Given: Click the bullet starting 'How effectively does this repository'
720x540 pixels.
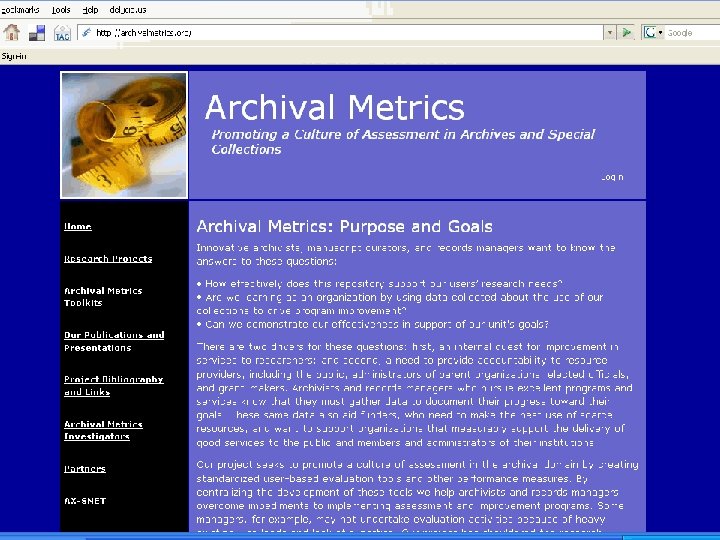Looking at the screenshot, I should click(x=379, y=284).
